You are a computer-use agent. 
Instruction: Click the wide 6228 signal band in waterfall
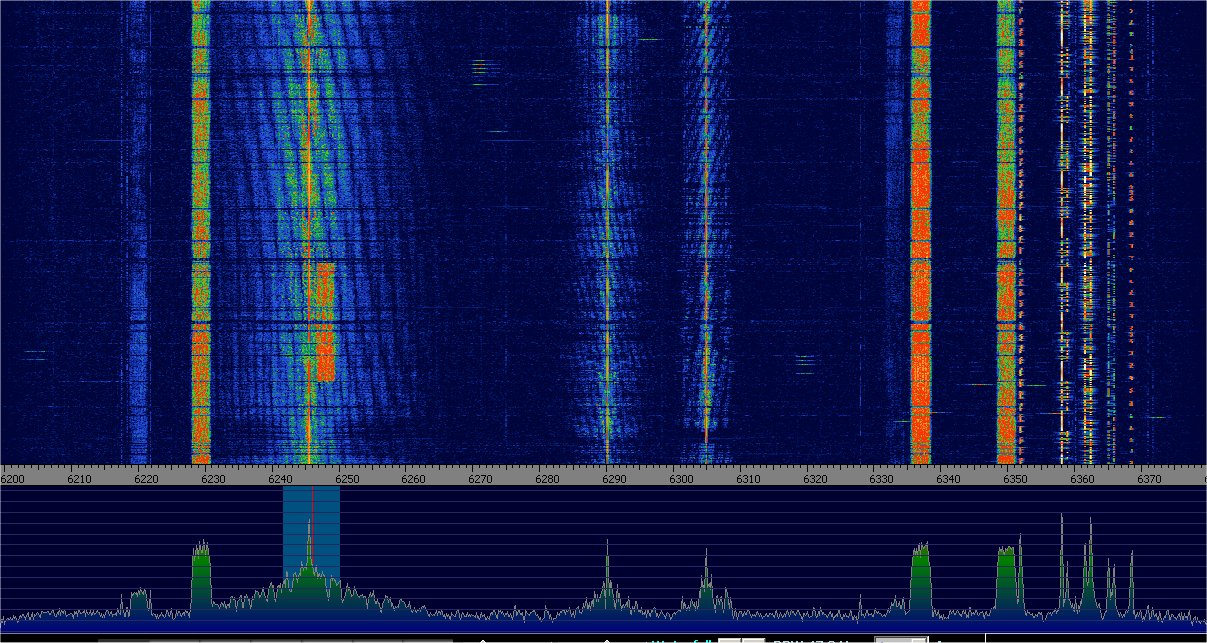[x=200, y=250]
